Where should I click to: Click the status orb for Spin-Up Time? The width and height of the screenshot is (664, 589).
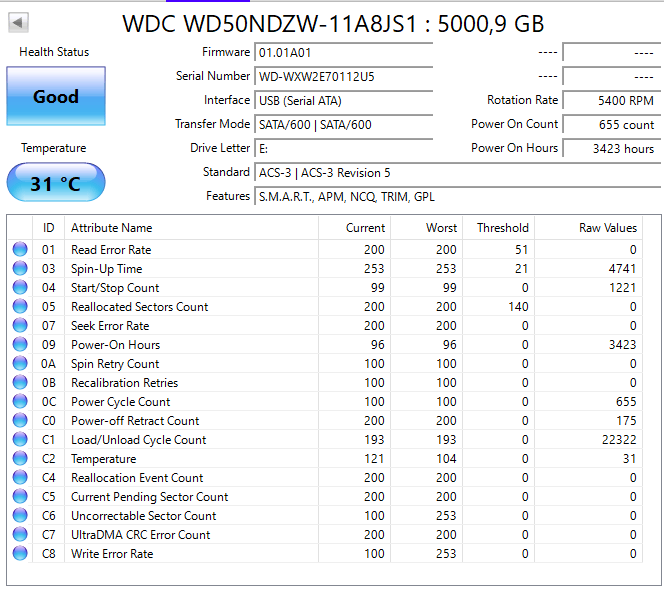click(20, 268)
